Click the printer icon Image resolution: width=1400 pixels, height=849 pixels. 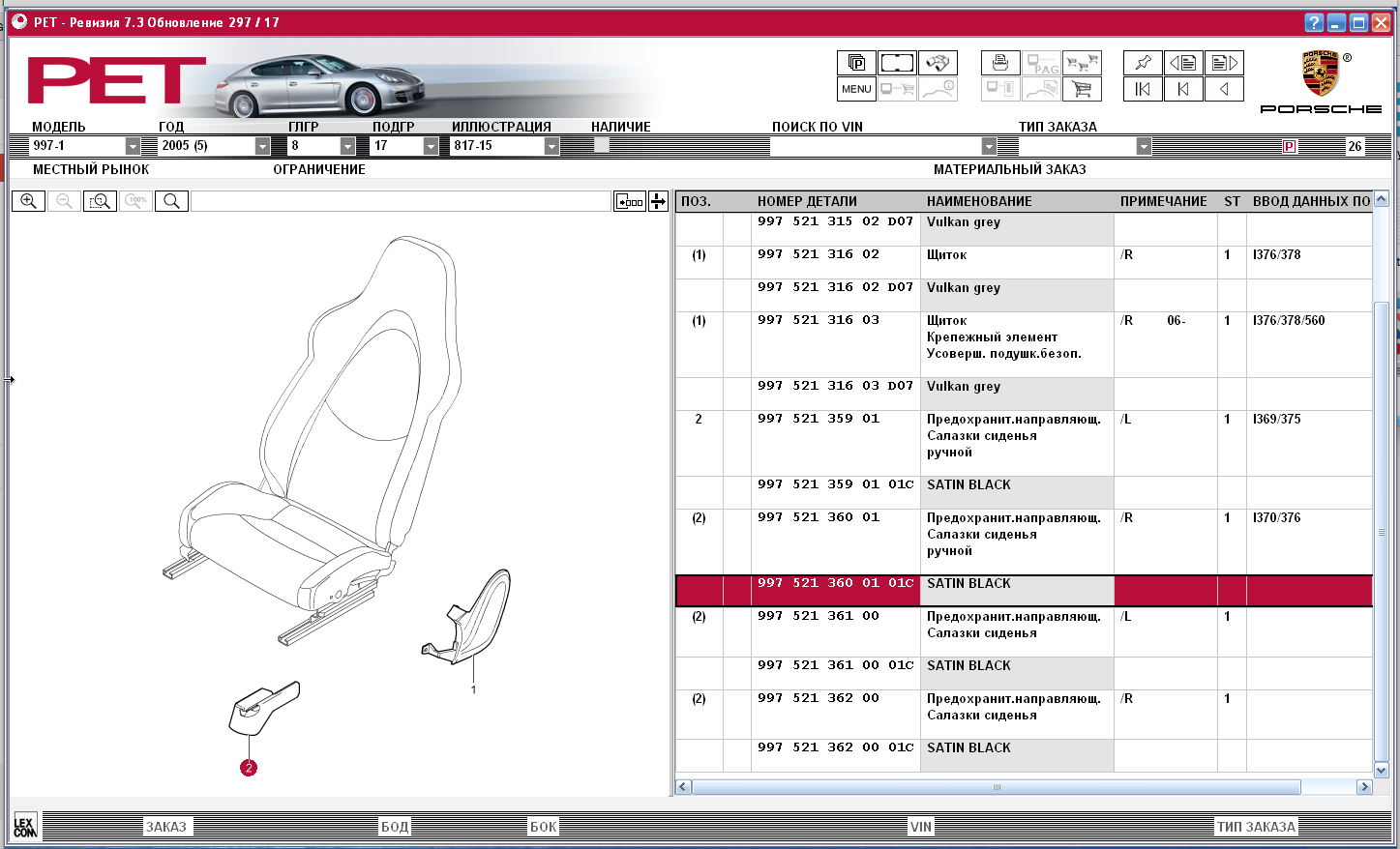(1000, 63)
